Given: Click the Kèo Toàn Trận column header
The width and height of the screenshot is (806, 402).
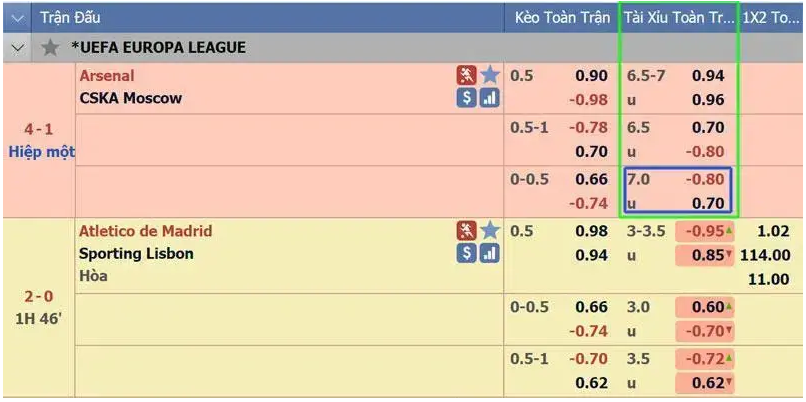Looking at the screenshot, I should click(561, 17).
